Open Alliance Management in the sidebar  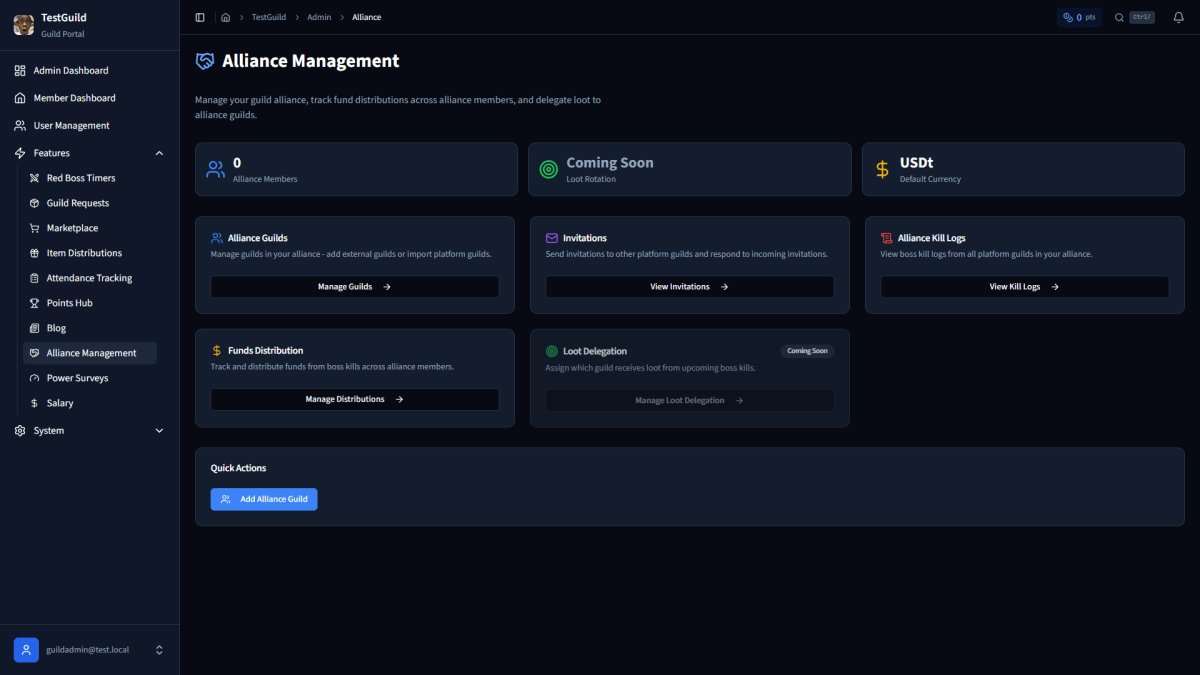tap(89, 352)
